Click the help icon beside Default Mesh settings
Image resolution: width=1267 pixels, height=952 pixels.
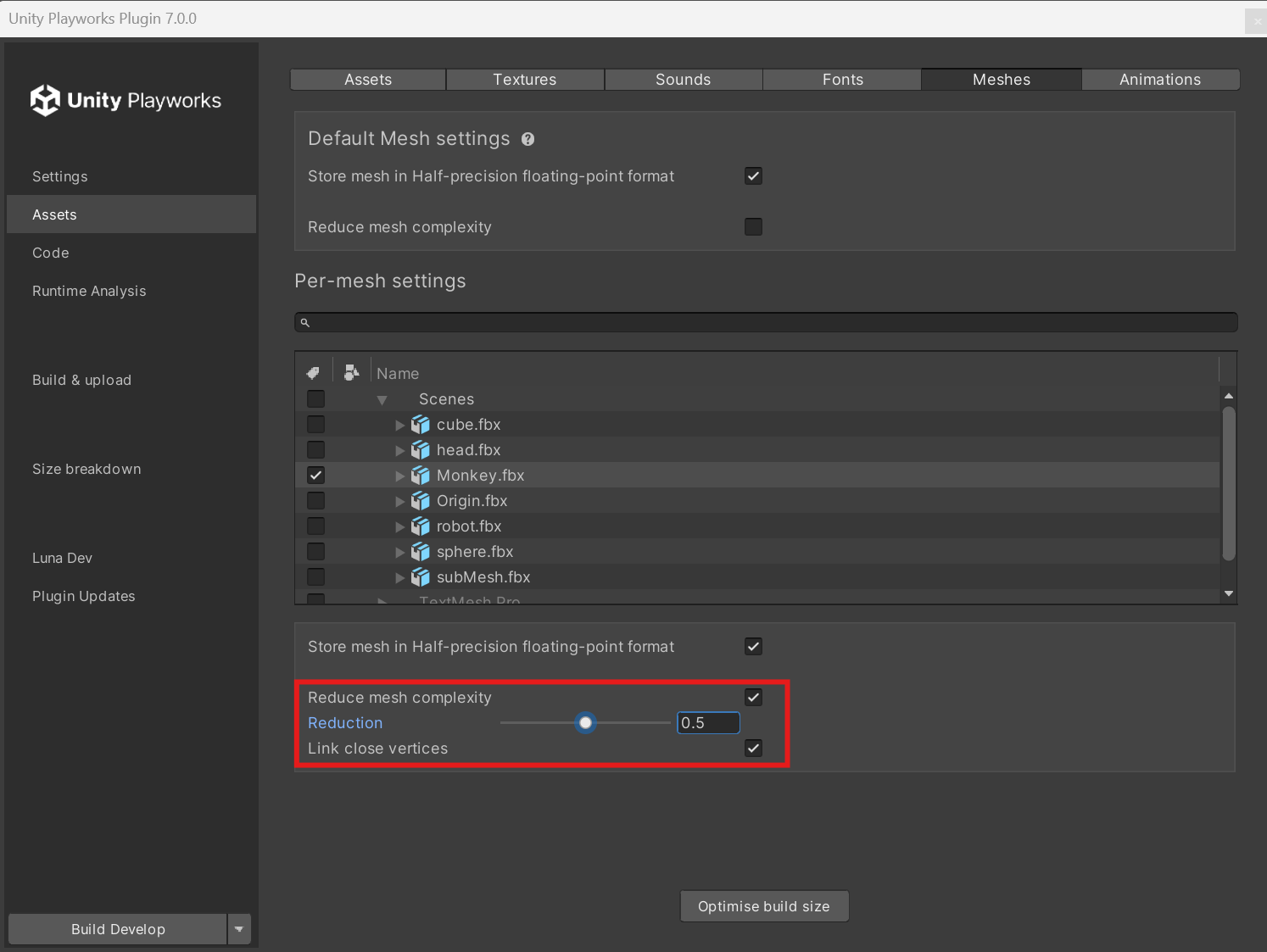(x=527, y=139)
